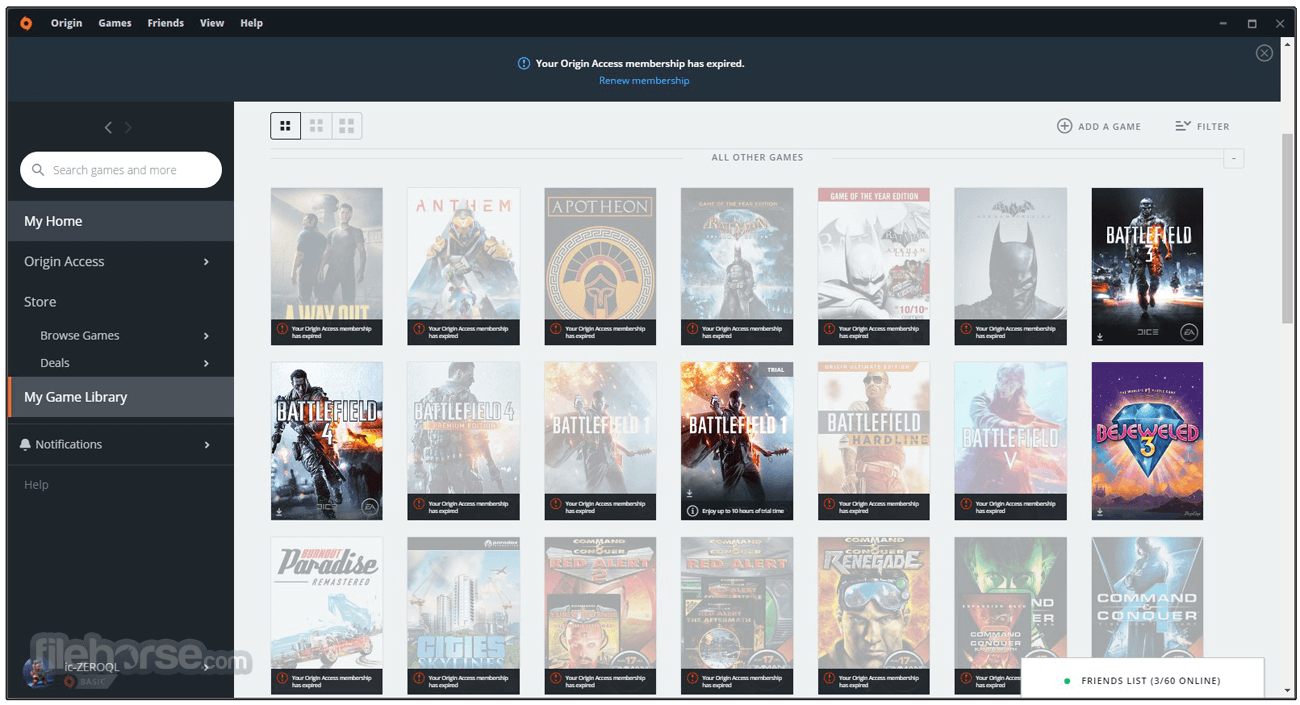Click expired warning icon on Anthem tile
Viewport: 1300px width, 705px height.
pyautogui.click(x=419, y=329)
